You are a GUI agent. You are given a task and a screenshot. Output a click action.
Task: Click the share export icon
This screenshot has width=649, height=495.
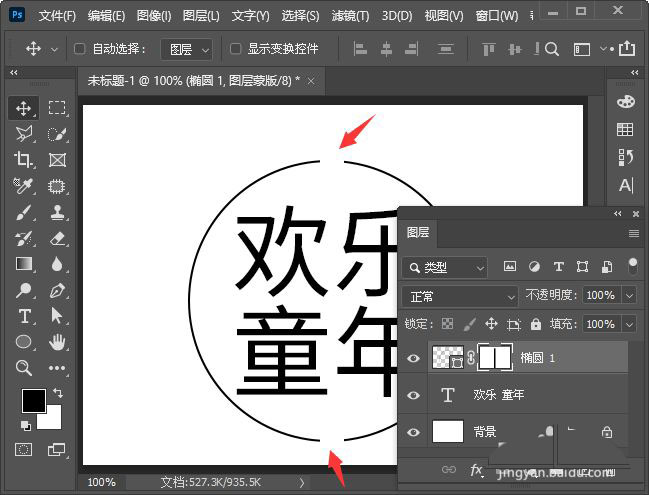[627, 48]
